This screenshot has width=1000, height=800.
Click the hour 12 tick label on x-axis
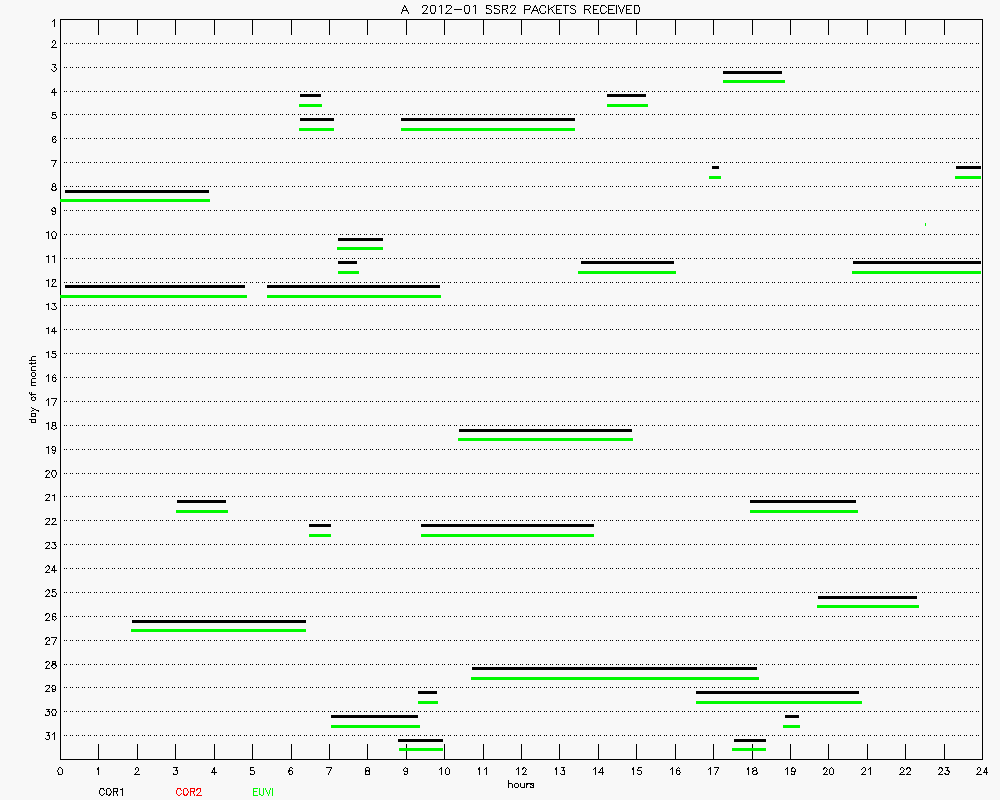point(521,771)
